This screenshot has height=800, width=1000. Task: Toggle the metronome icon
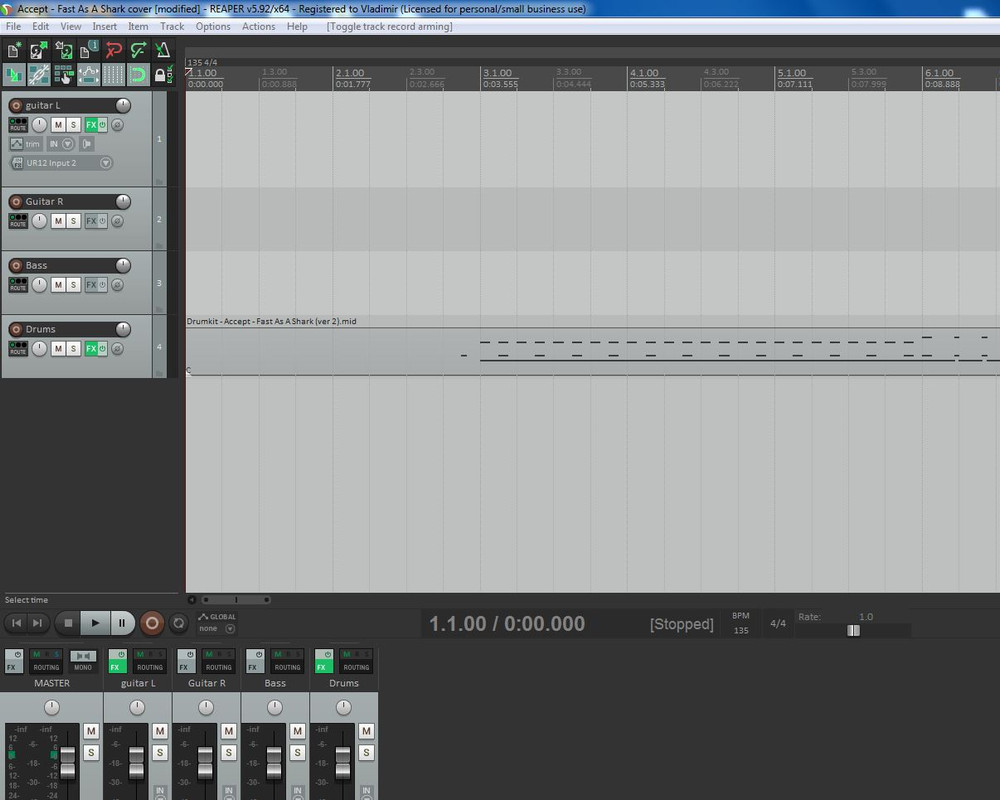[163, 50]
